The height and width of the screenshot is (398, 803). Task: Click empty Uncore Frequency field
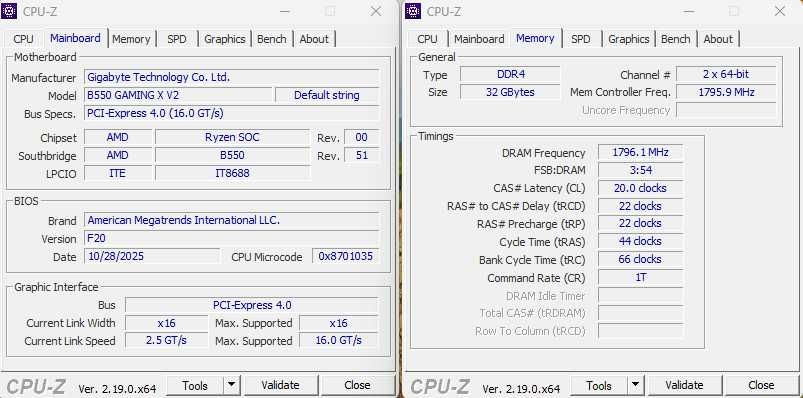[x=726, y=110]
